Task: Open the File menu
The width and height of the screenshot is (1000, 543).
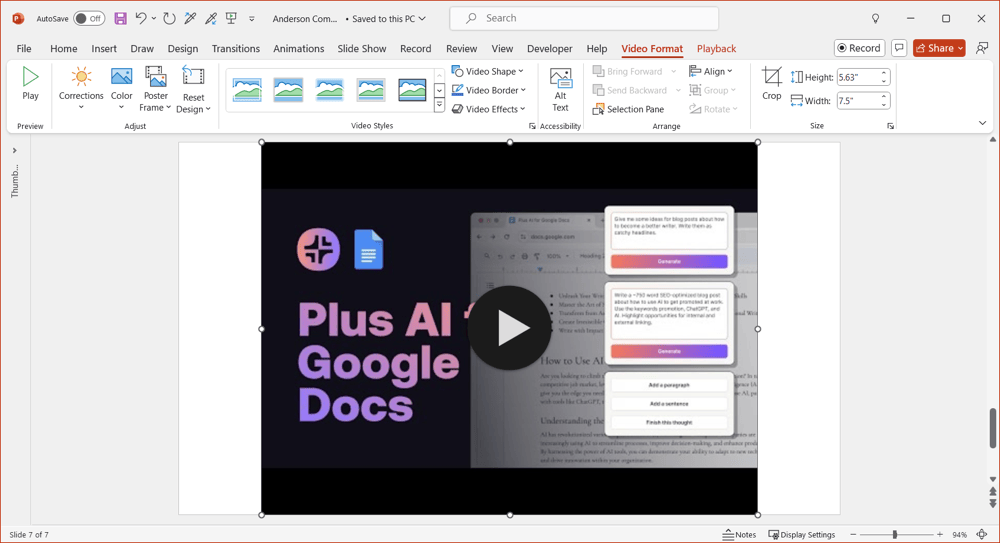Action: (24, 48)
